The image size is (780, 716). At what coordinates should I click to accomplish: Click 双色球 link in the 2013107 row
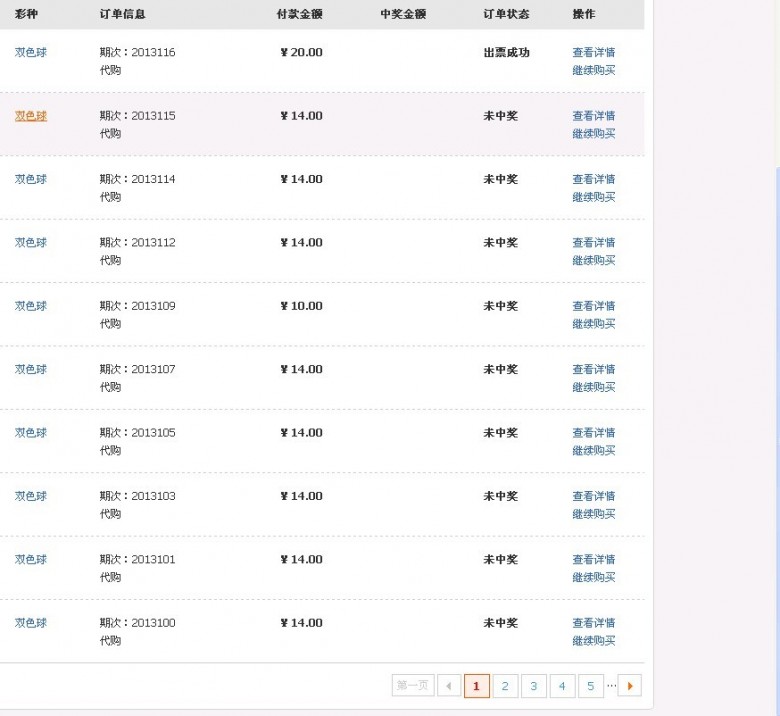pyautogui.click(x=31, y=369)
